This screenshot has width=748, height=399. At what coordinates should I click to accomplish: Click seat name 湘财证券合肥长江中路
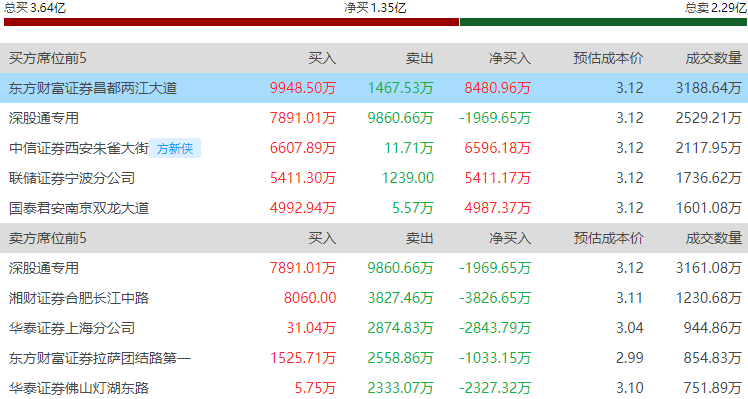pos(79,298)
